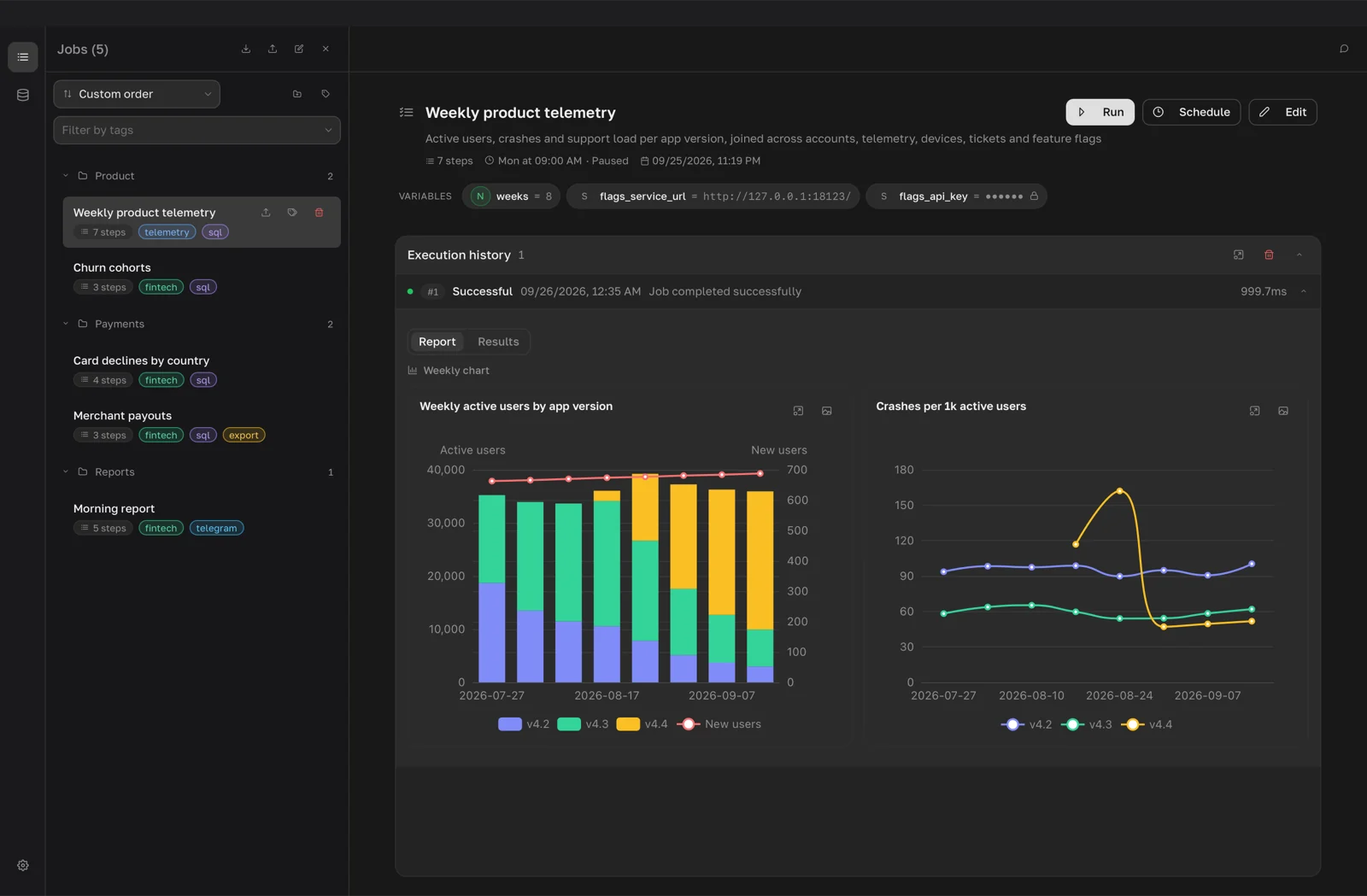This screenshot has height=896, width=1367.
Task: Toggle v4.2 line in crashes legend
Action: 1026,724
